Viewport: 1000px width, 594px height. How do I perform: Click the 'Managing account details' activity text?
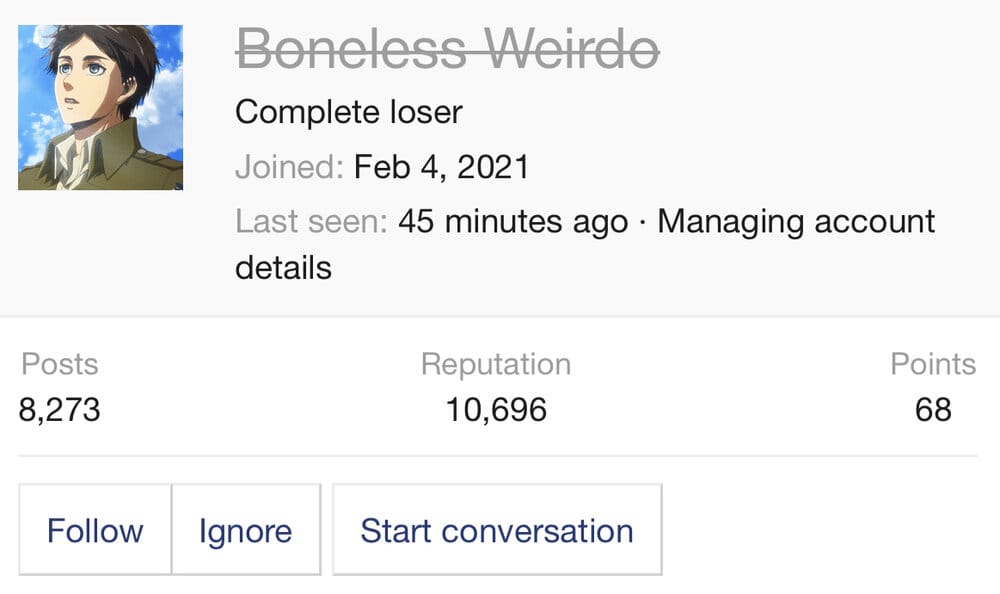pos(795,221)
